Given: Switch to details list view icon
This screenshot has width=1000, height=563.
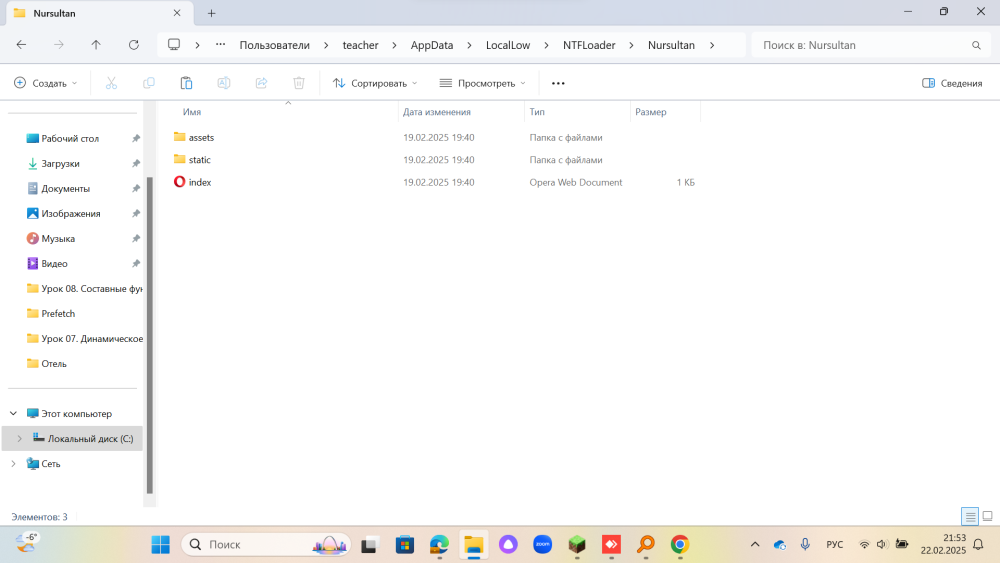Looking at the screenshot, I should click(x=970, y=516).
